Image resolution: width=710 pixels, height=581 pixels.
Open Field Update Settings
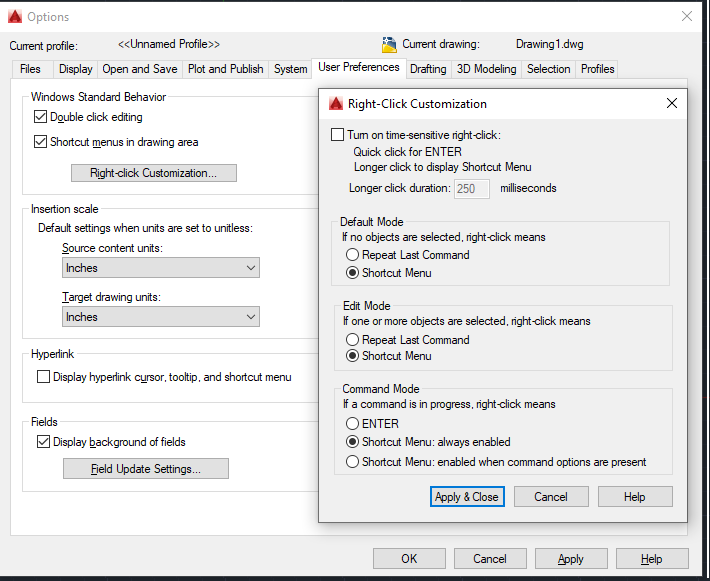pos(146,468)
